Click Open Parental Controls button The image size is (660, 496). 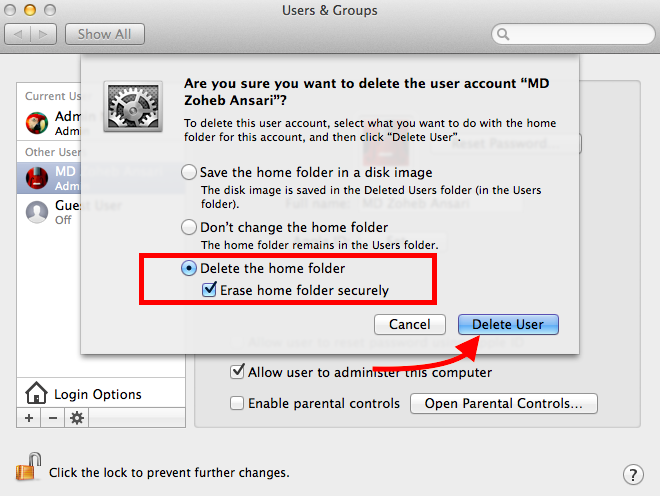click(x=504, y=404)
